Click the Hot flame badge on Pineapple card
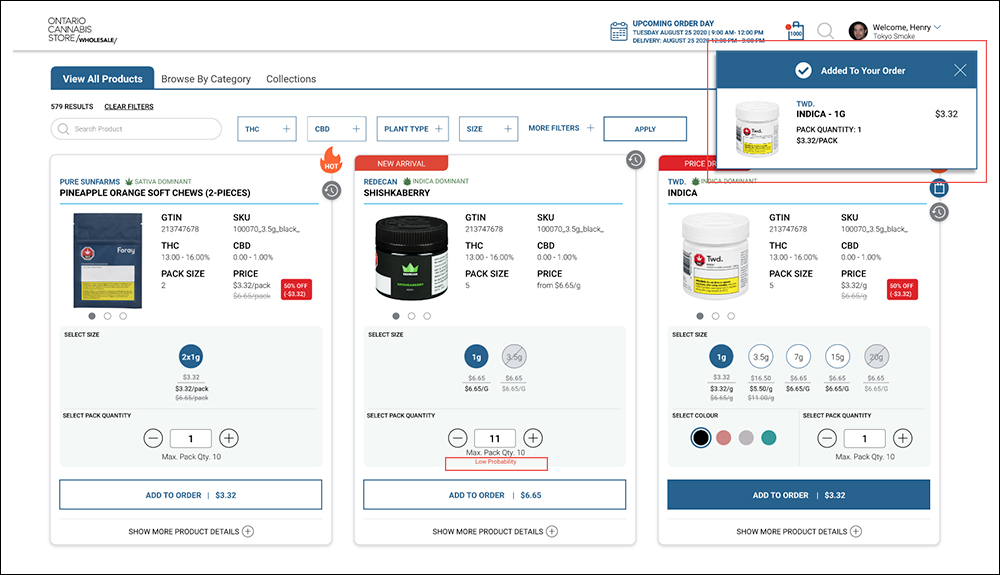Image resolution: width=1000 pixels, height=575 pixels. (x=331, y=159)
